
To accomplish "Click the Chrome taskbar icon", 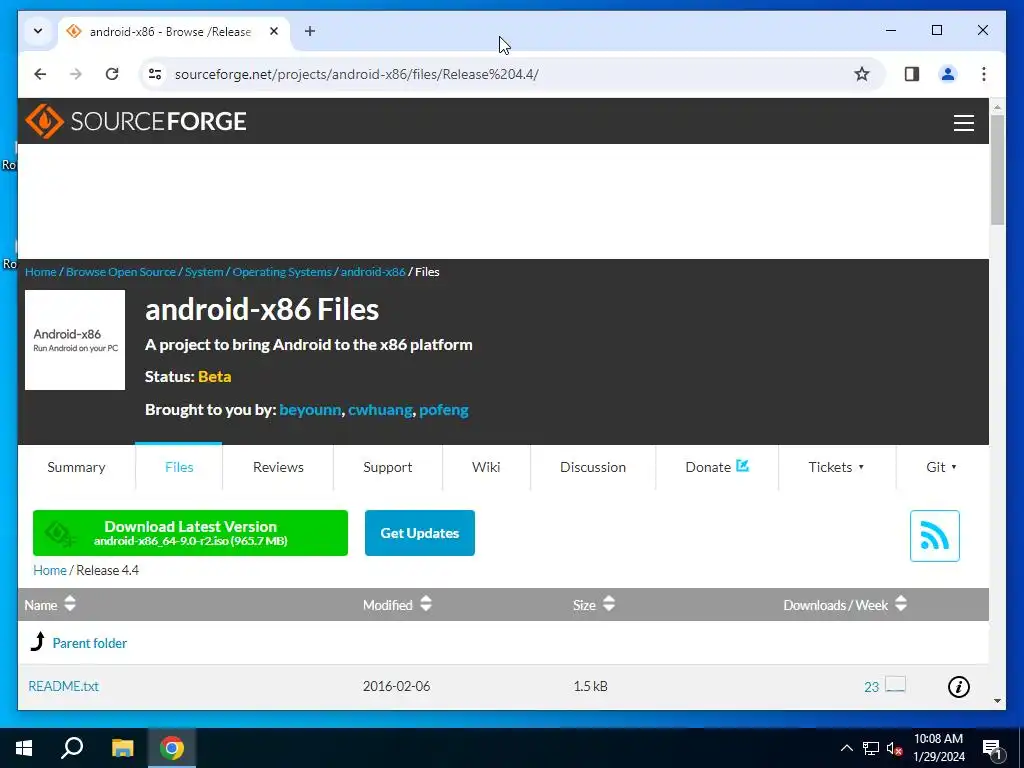I will pyautogui.click(x=172, y=748).
